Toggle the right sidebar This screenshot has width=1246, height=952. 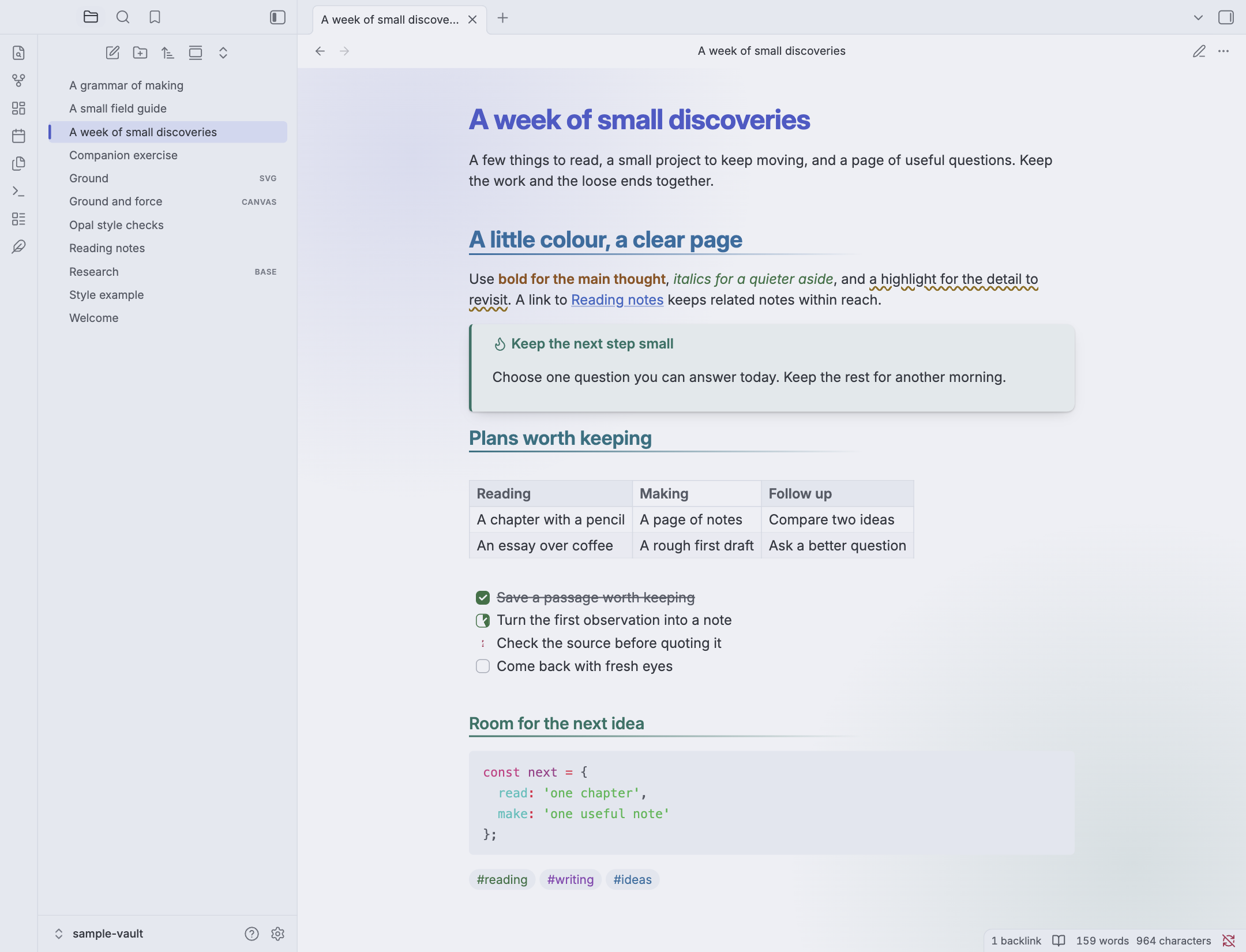(1226, 18)
